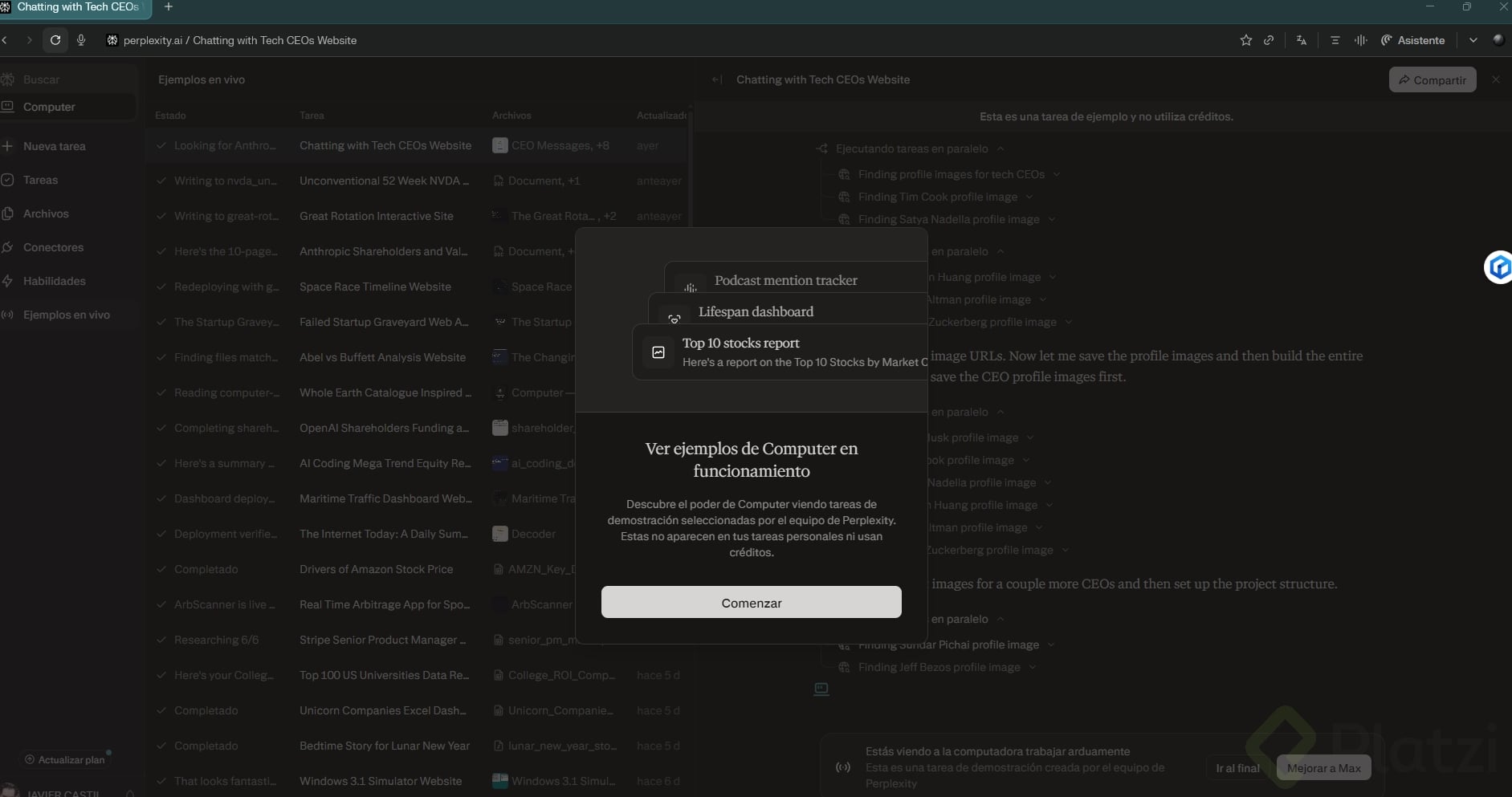The height and width of the screenshot is (797, 1512).
Task: Expand Finding profile images for tech CEOs
Action: click(1057, 174)
